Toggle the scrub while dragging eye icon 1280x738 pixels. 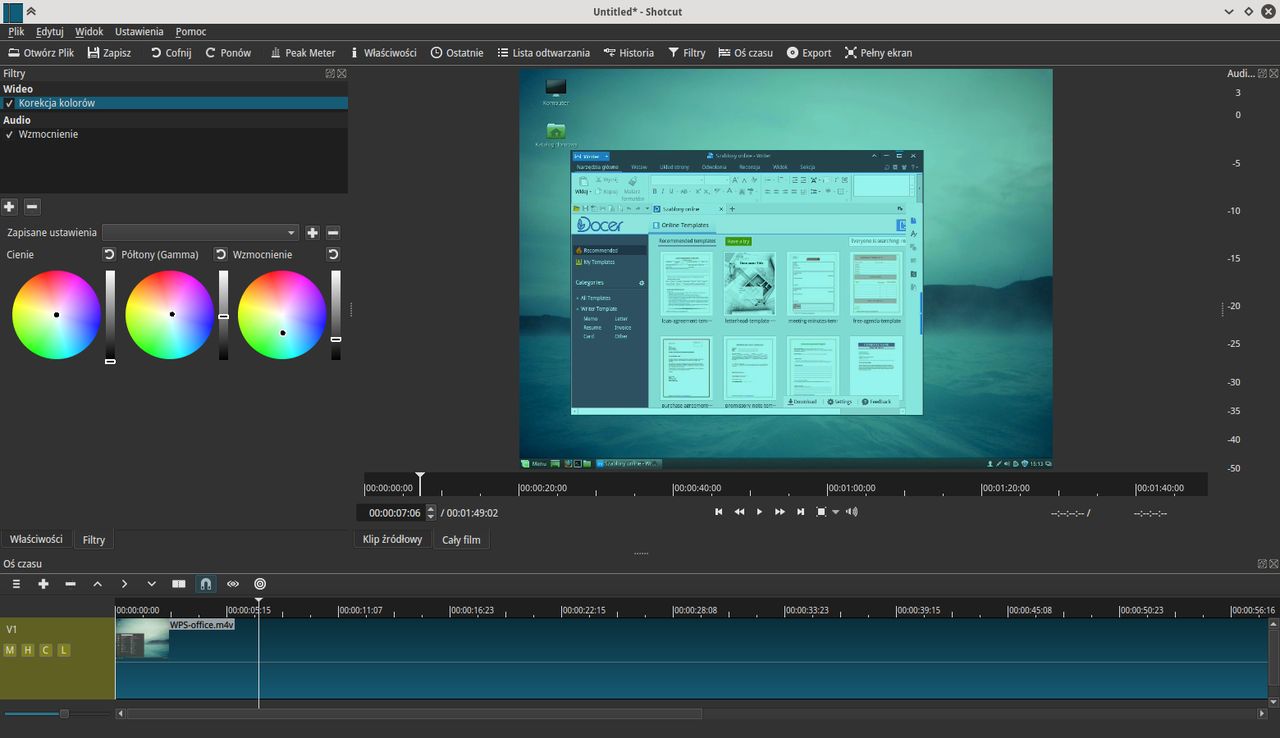click(x=233, y=584)
